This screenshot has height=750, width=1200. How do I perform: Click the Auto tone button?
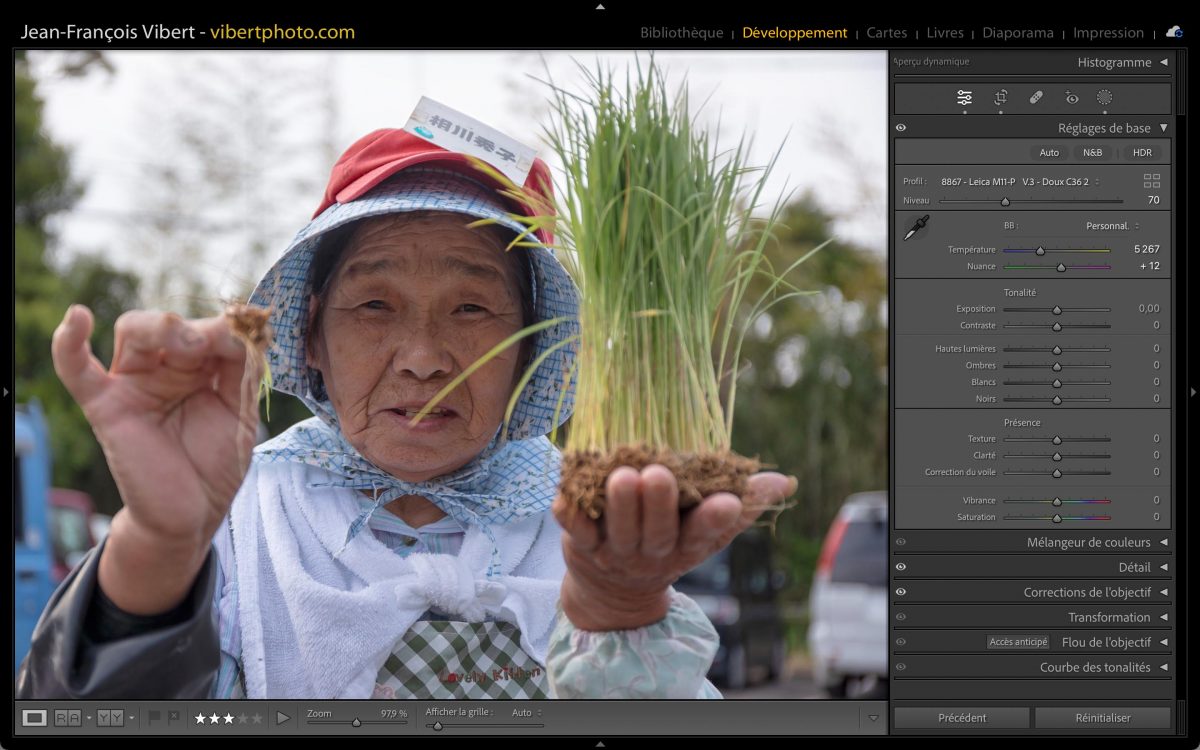coord(1049,152)
